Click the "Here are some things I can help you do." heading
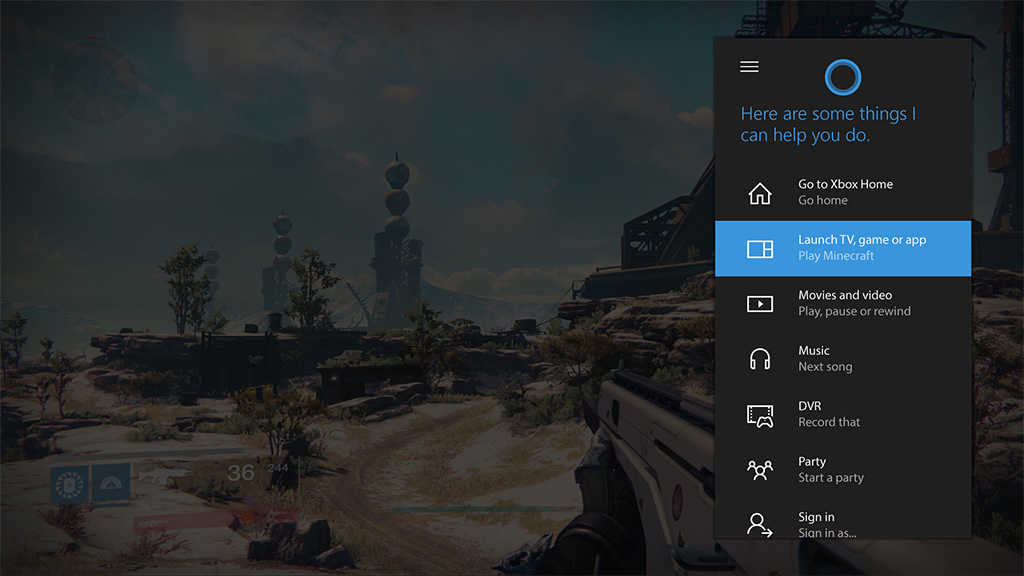Screen dimensions: 1024x576 pos(828,124)
